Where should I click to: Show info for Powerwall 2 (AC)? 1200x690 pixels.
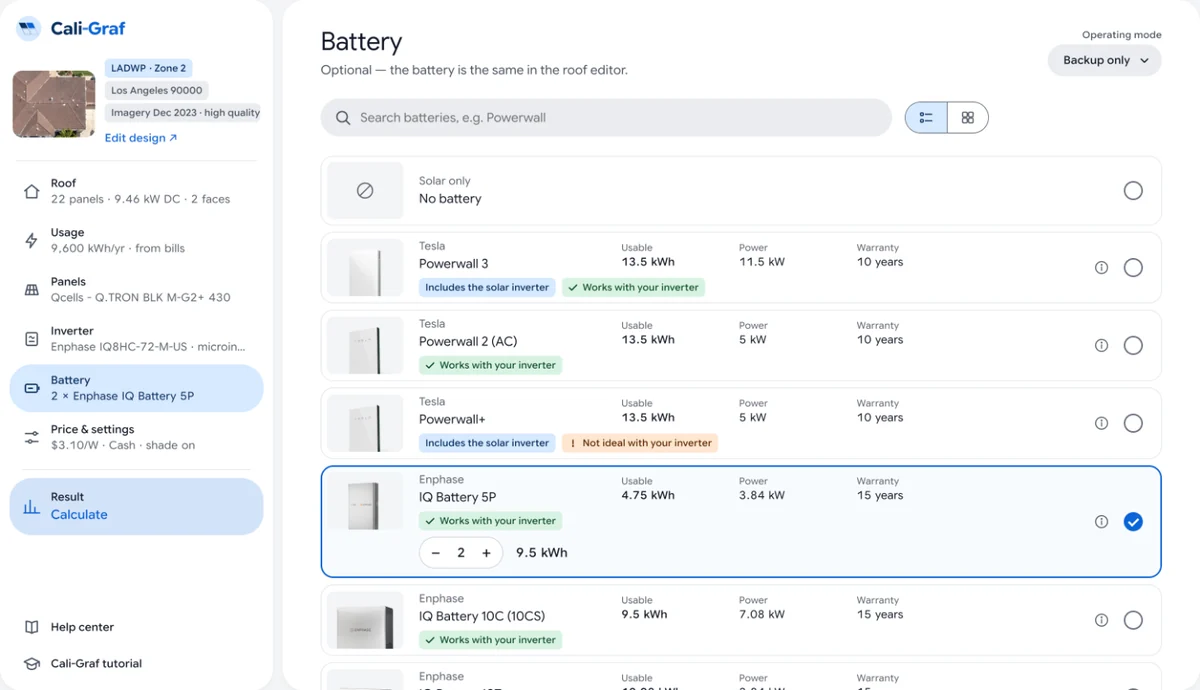pos(1101,345)
